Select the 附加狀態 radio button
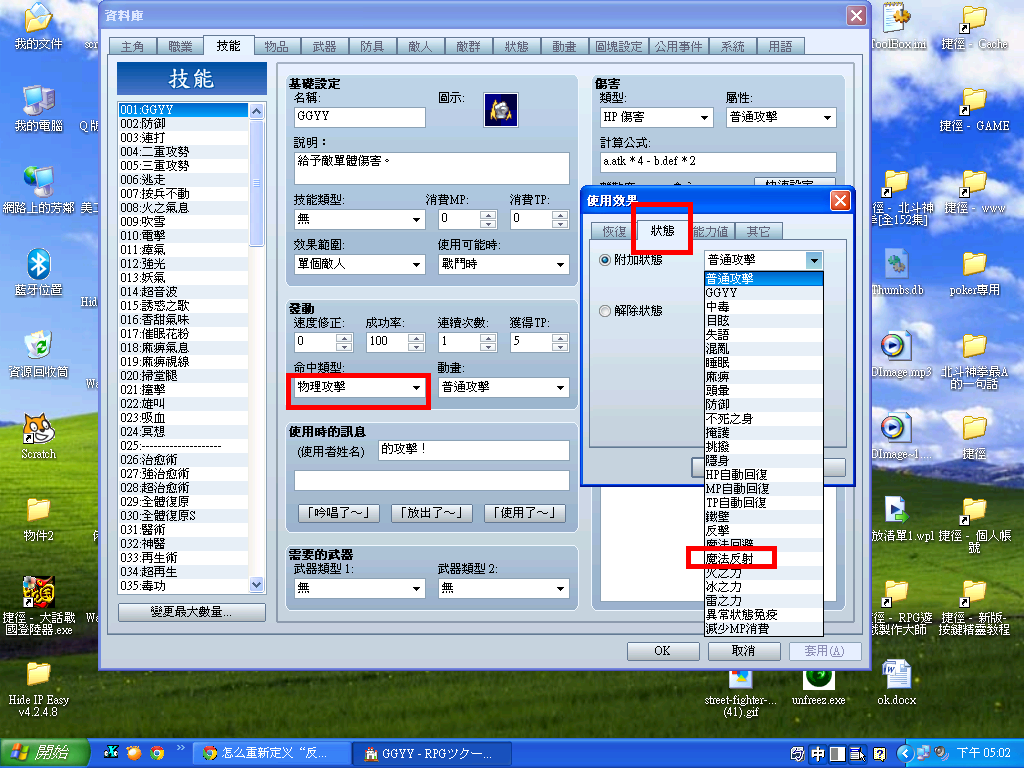 tap(605, 260)
